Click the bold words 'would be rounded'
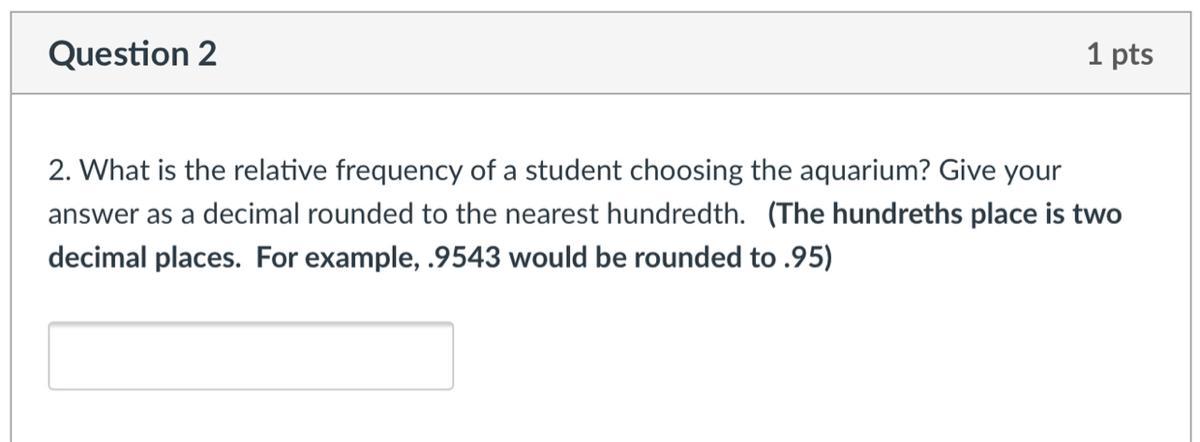Image resolution: width=1200 pixels, height=442 pixels. pos(632,258)
